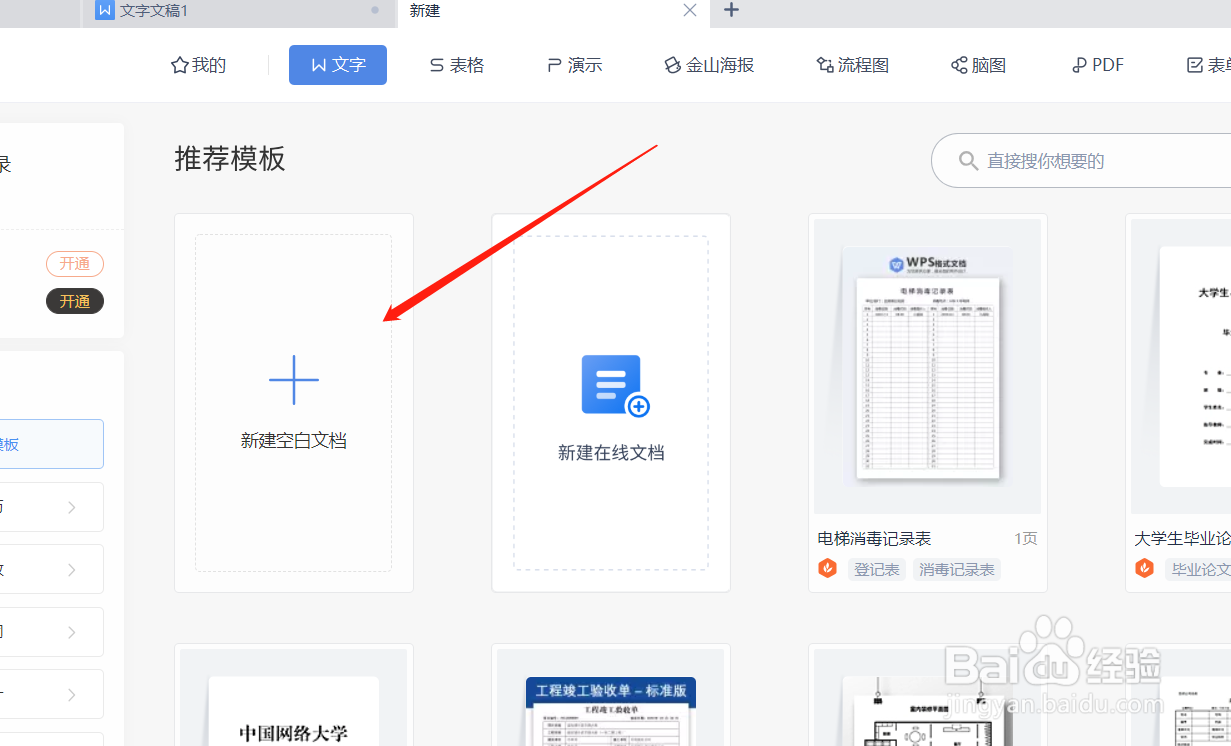Screen dimensions: 1231x746
Task: Open the 我的 (My) tab with star icon
Action: (199, 65)
